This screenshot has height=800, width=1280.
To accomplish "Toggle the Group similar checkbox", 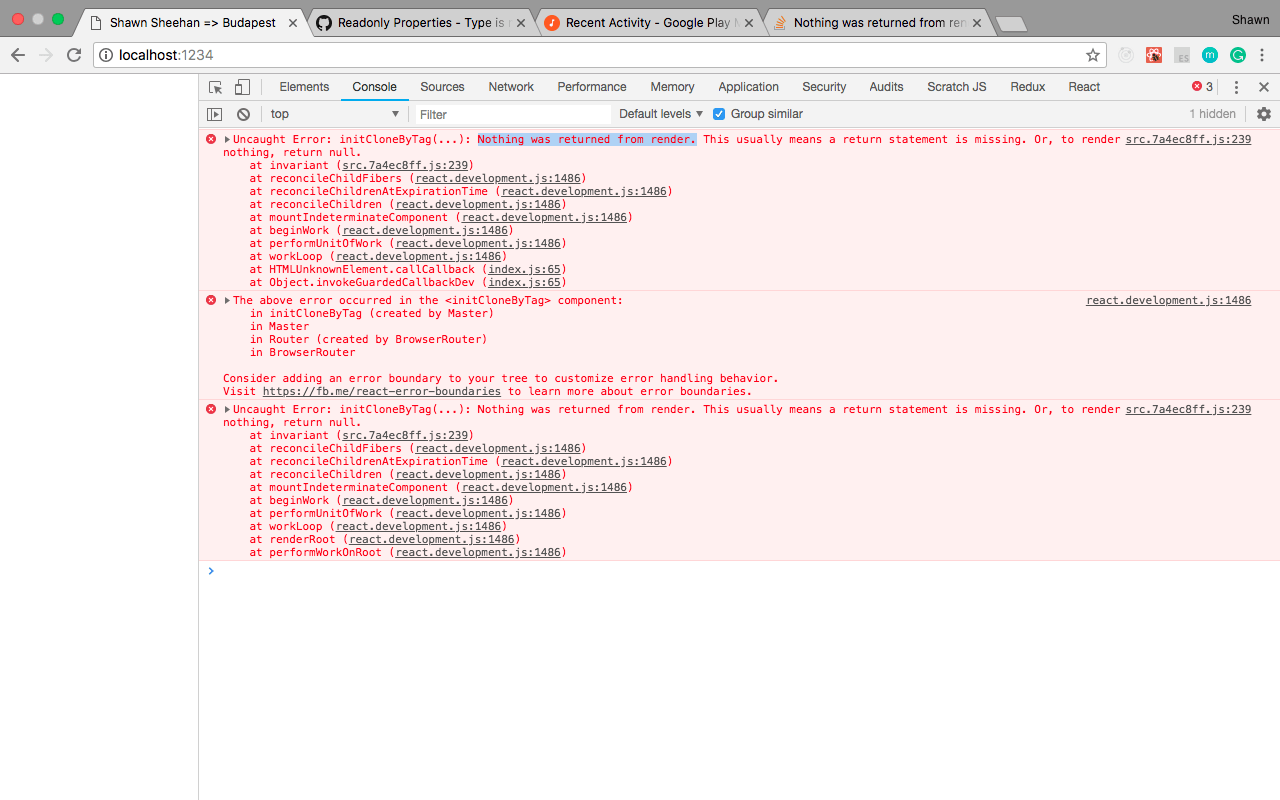I will point(719,114).
